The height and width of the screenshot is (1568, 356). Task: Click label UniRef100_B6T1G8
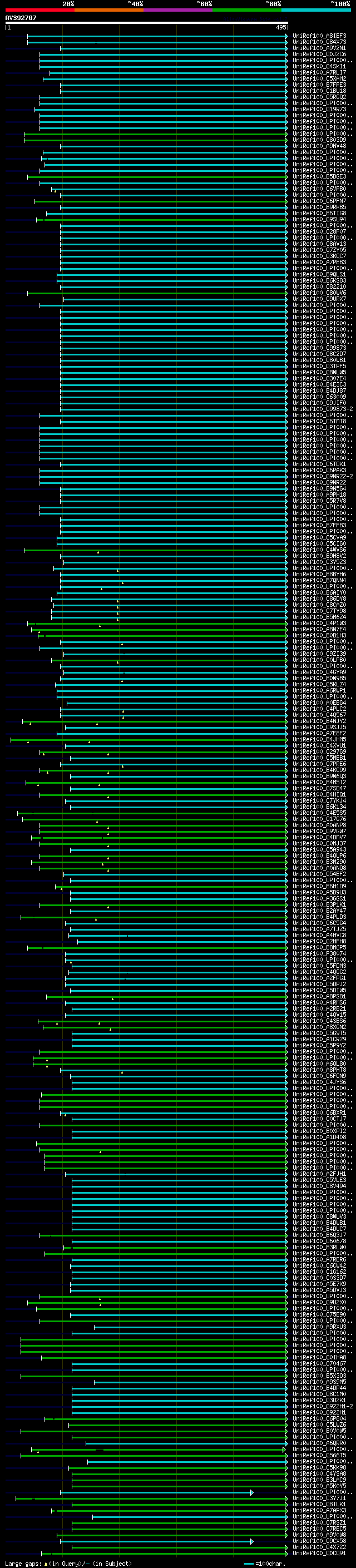[x=319, y=213]
